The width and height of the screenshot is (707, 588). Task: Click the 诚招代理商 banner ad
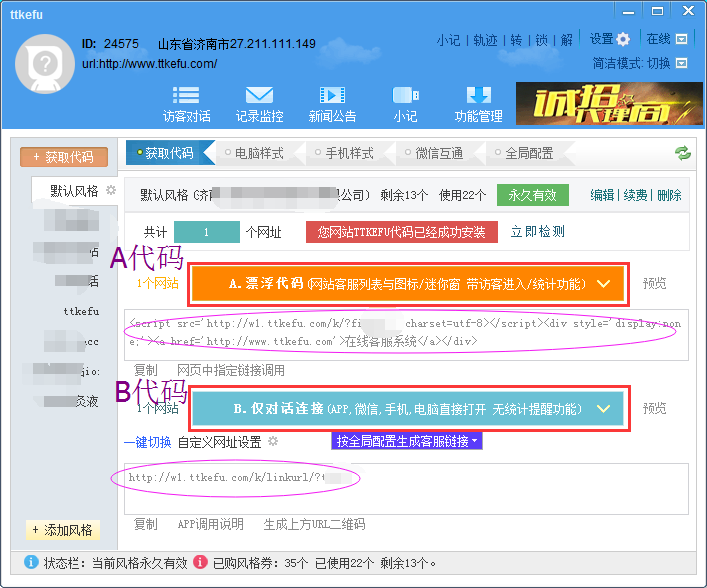609,104
